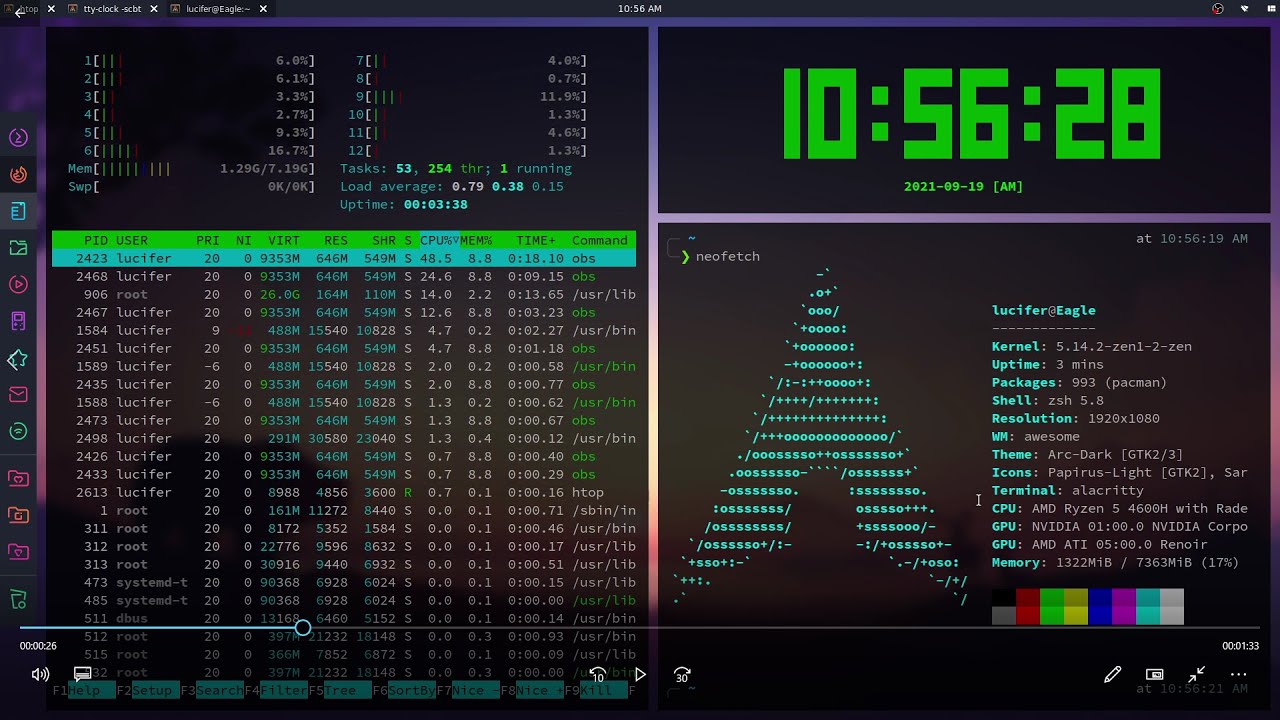Image resolution: width=1280 pixels, height=720 pixels.
Task: Toggle the volume speaker icon
Action: point(40,674)
